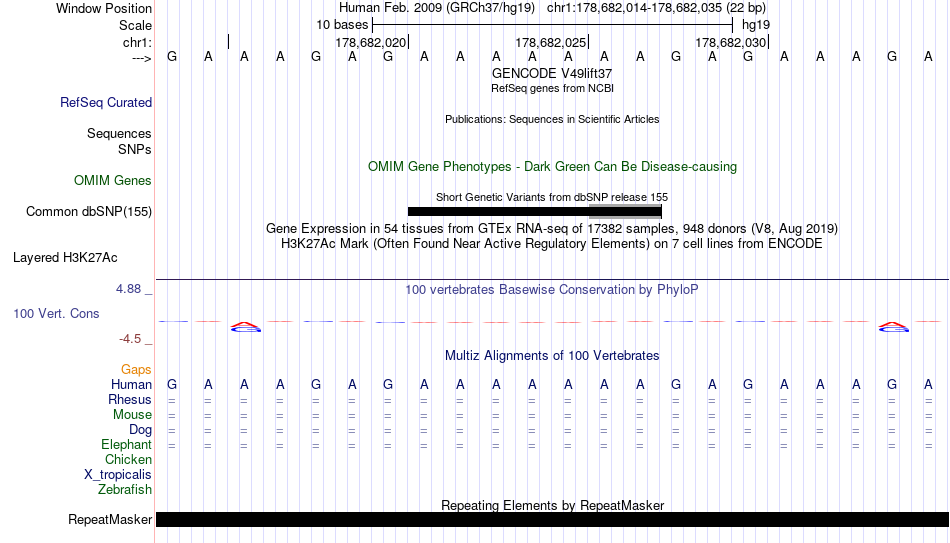The width and height of the screenshot is (950, 543).
Task: Click Repeating Elements by RepeatMasker title
Action: coord(552,505)
